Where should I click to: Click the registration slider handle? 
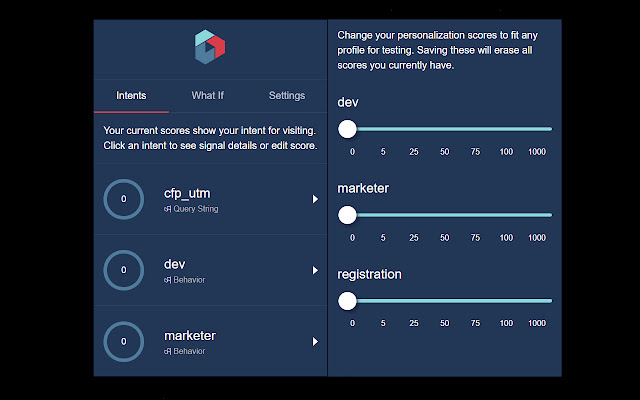coord(348,301)
